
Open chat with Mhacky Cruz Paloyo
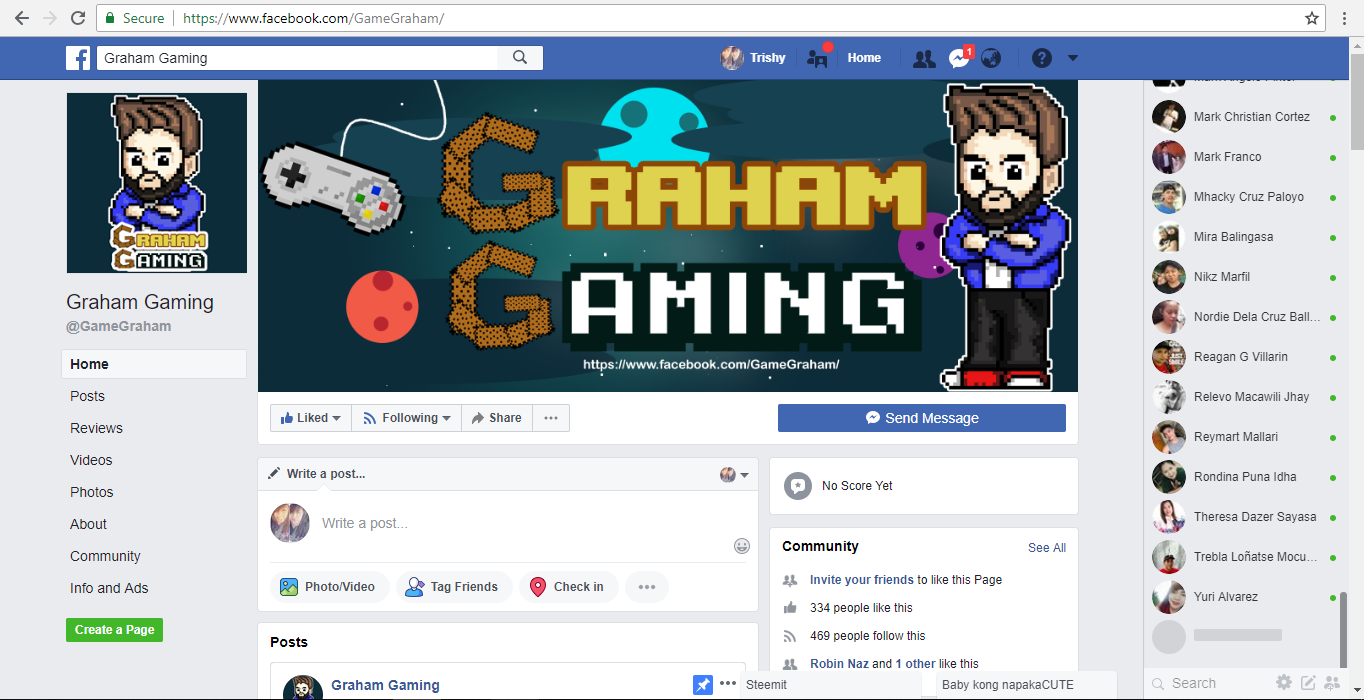[x=1244, y=197]
